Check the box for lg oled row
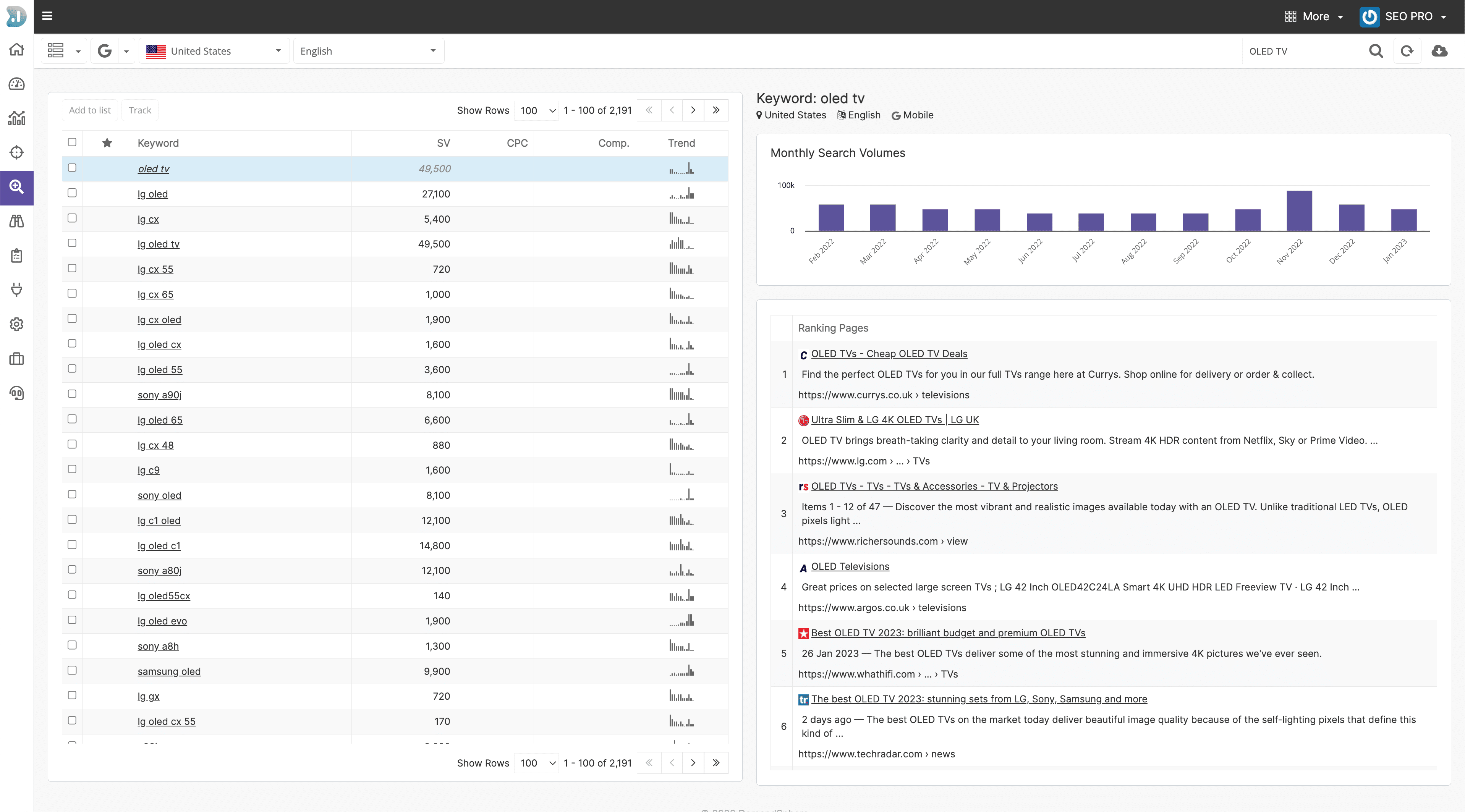 [x=72, y=193]
